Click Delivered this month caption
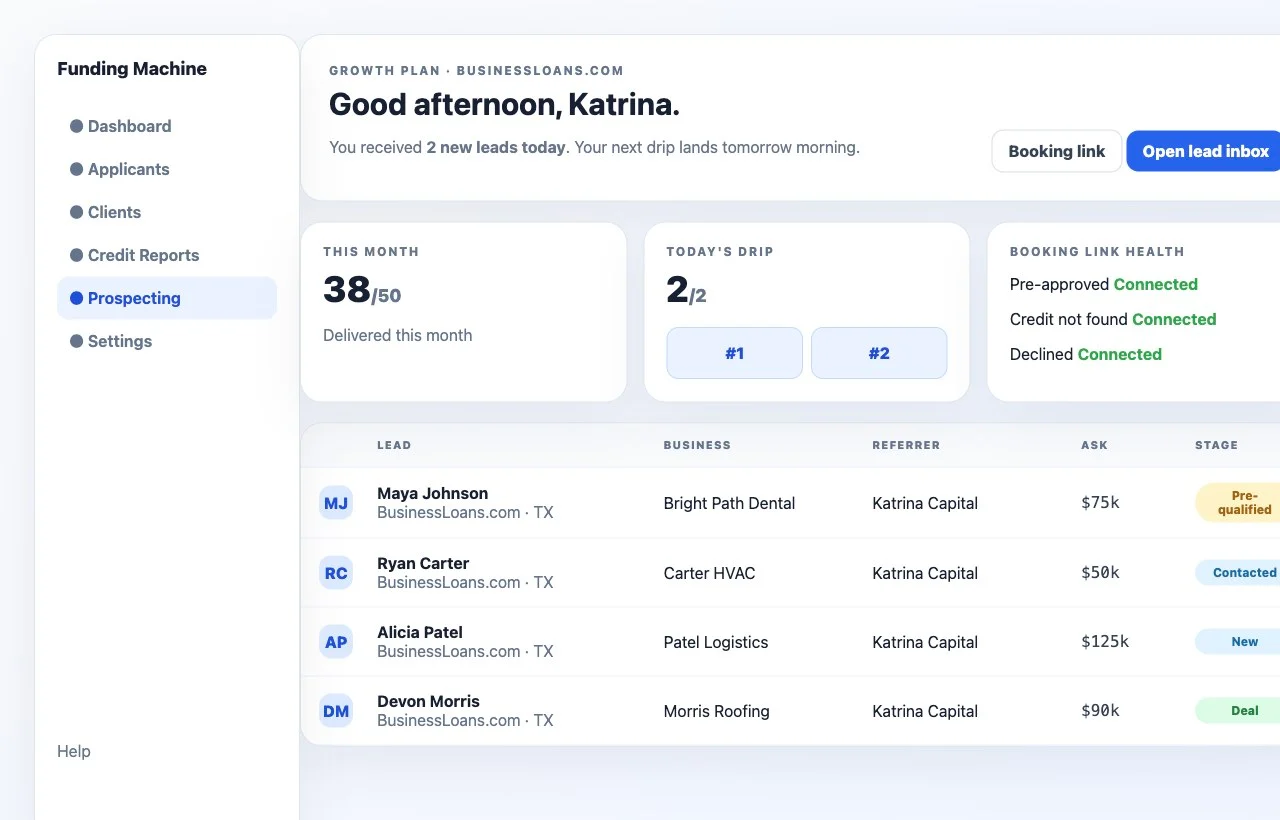The image size is (1280, 820). [x=398, y=335]
